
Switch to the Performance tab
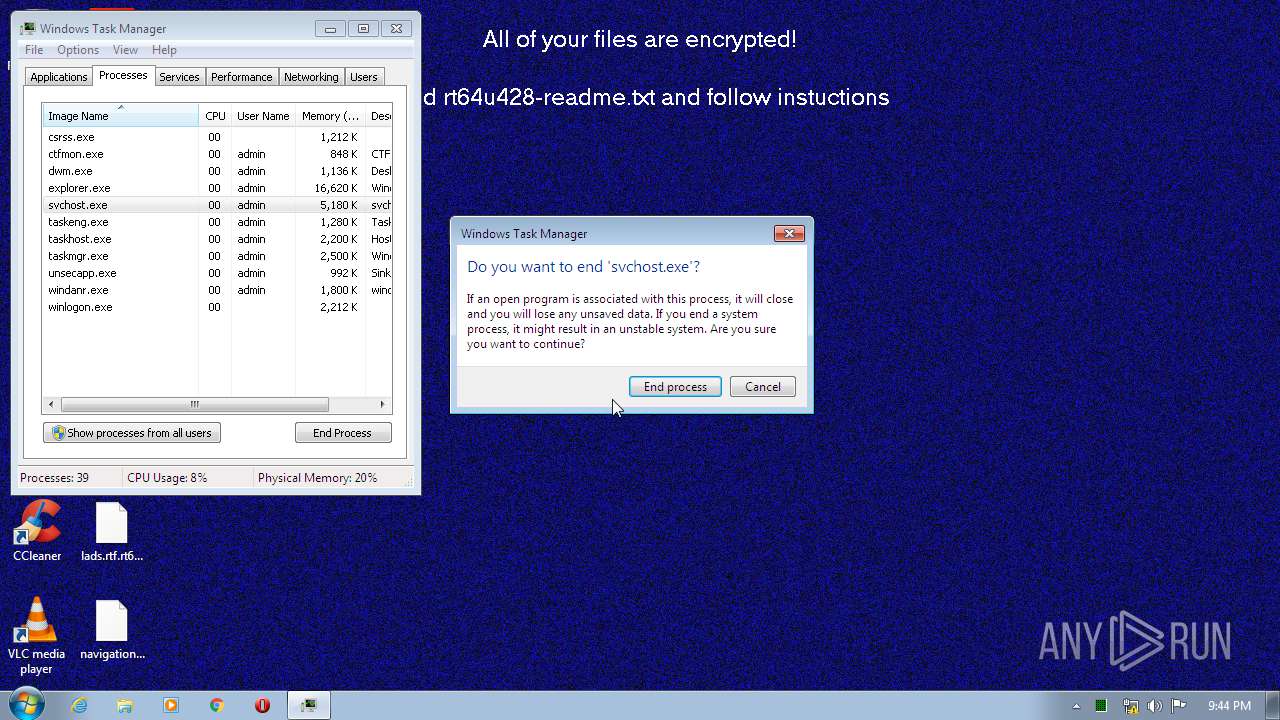pos(241,77)
